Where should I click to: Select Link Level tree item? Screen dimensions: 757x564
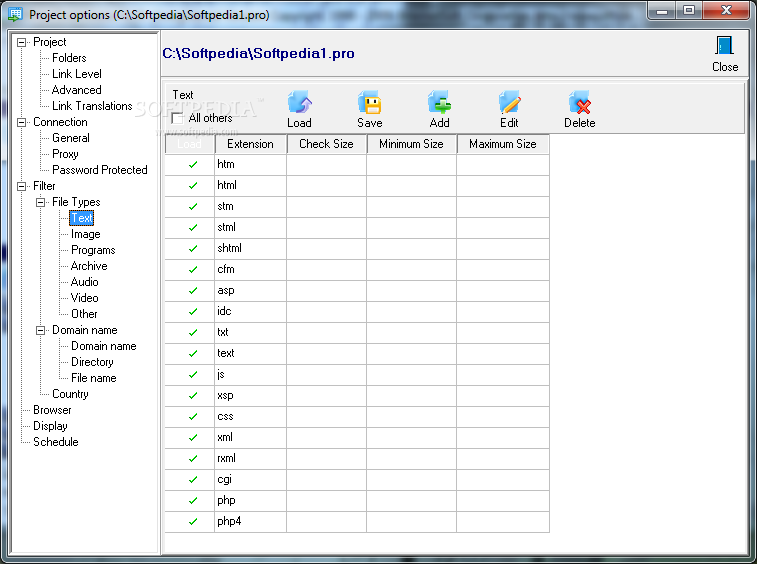coord(77,74)
